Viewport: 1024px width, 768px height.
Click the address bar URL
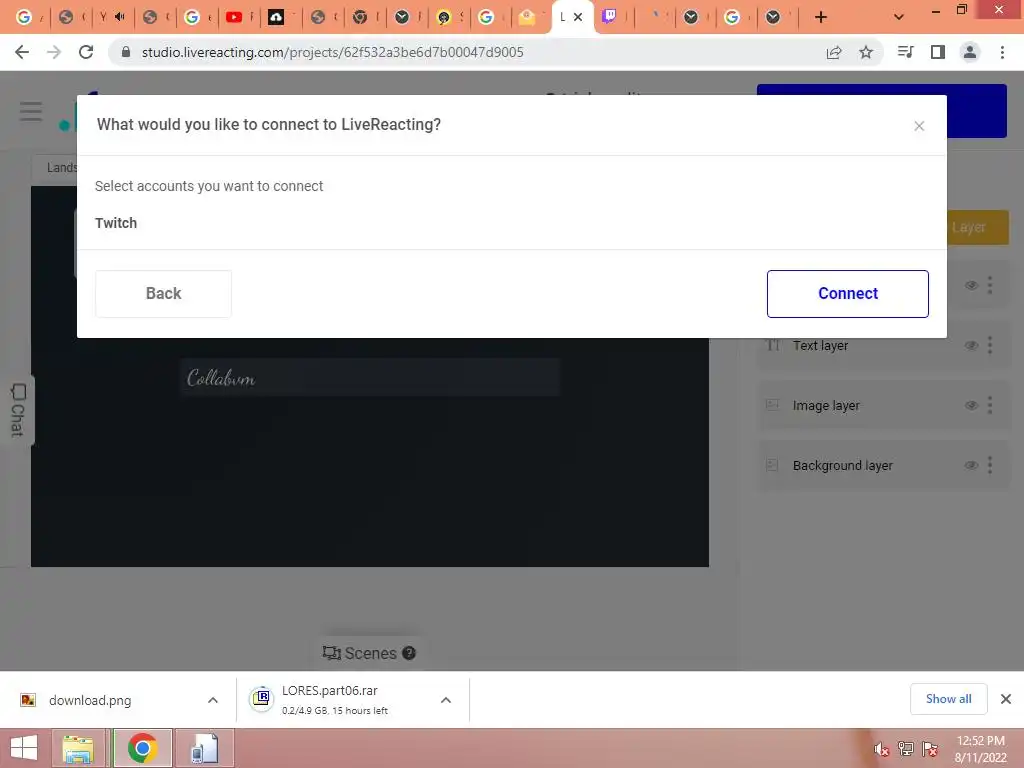coord(332,52)
